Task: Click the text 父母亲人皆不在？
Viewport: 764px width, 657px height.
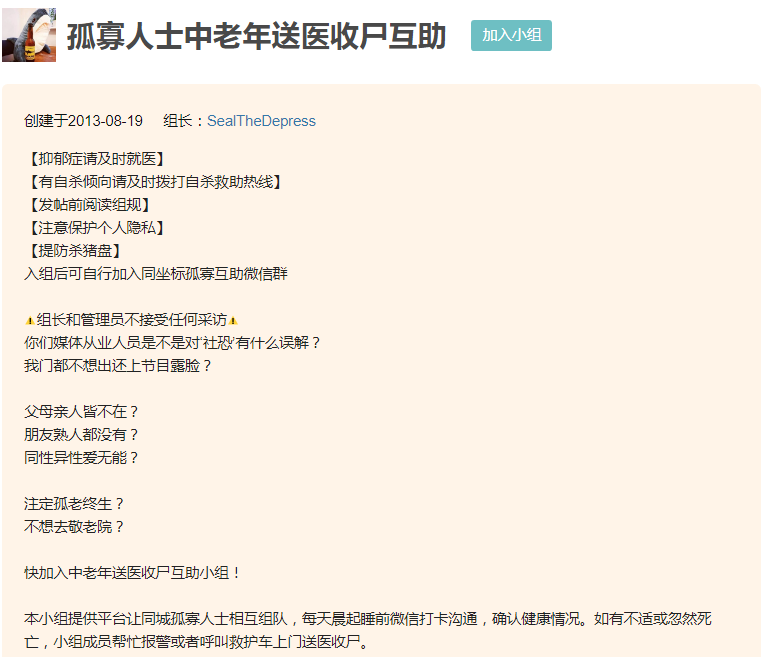Action: (82, 412)
